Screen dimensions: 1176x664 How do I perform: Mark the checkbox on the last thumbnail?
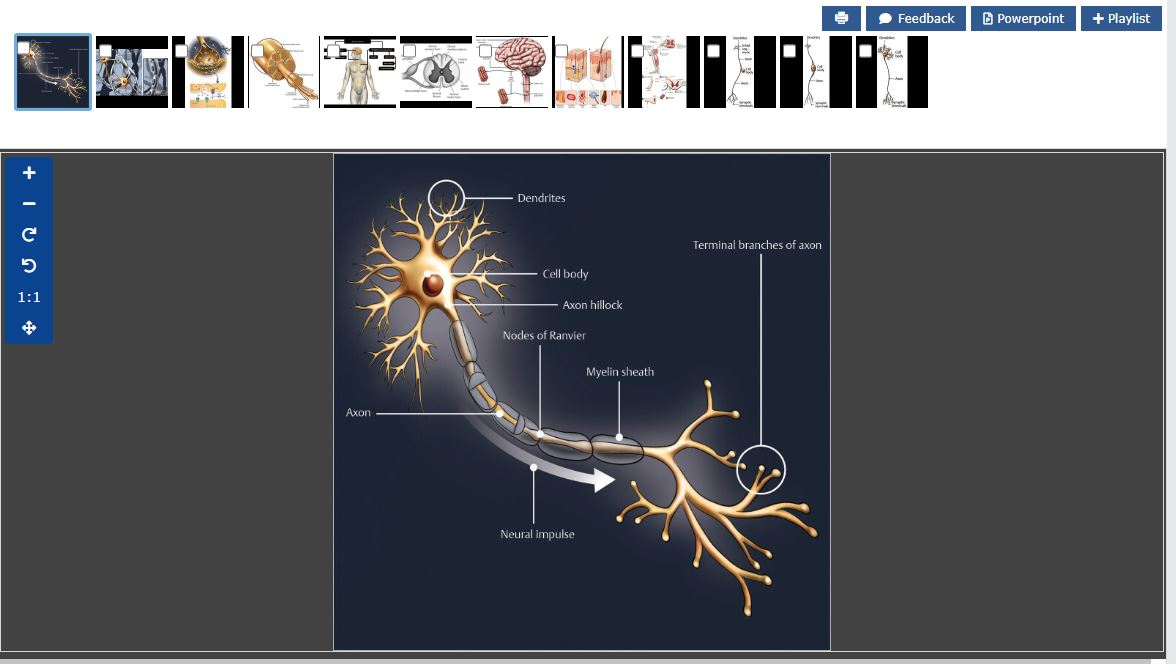865,50
